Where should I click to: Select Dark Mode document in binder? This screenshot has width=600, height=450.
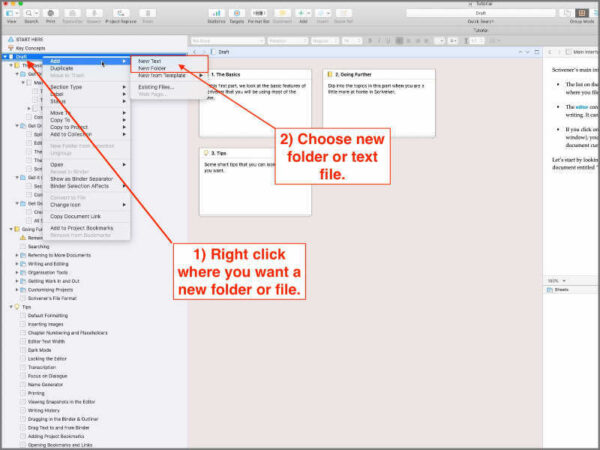(39, 350)
